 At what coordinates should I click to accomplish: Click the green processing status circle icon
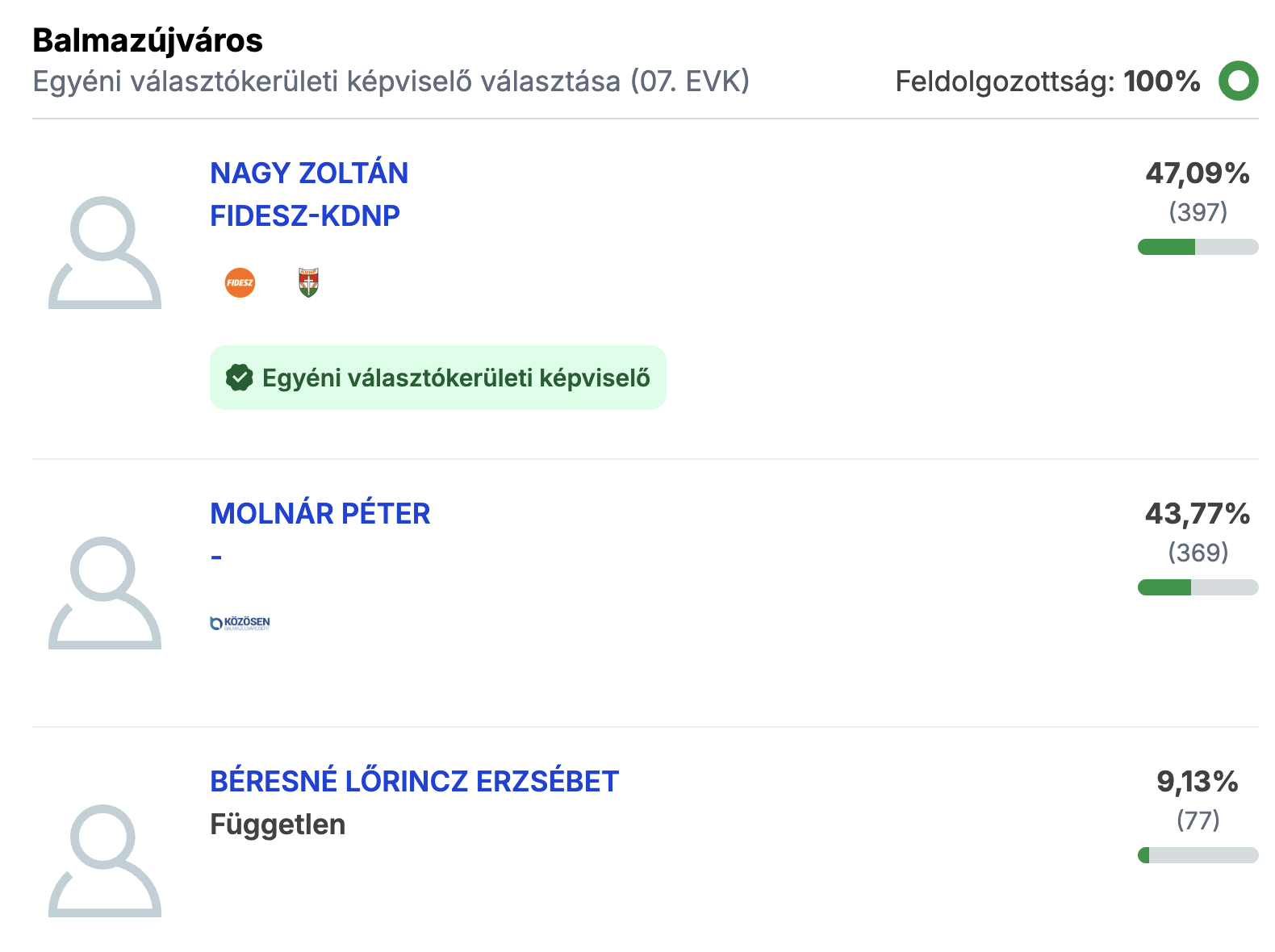(x=1238, y=81)
